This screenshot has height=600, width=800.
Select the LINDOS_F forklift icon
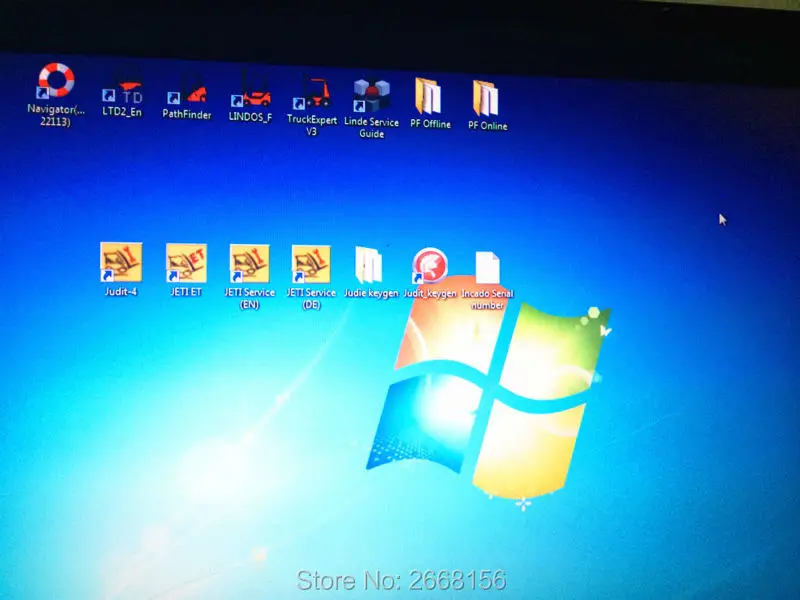click(x=250, y=91)
